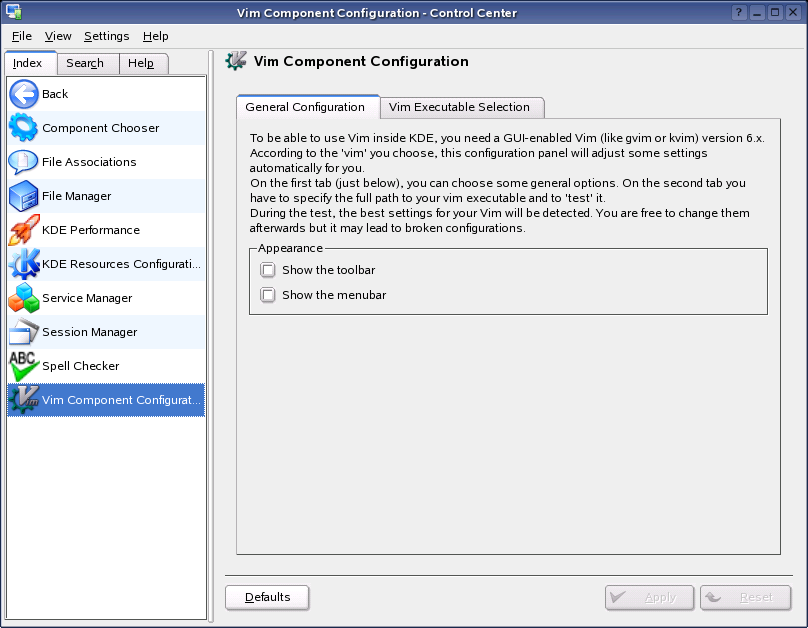
Task: Click the File Manager cabinet icon
Action: pyautogui.click(x=24, y=196)
